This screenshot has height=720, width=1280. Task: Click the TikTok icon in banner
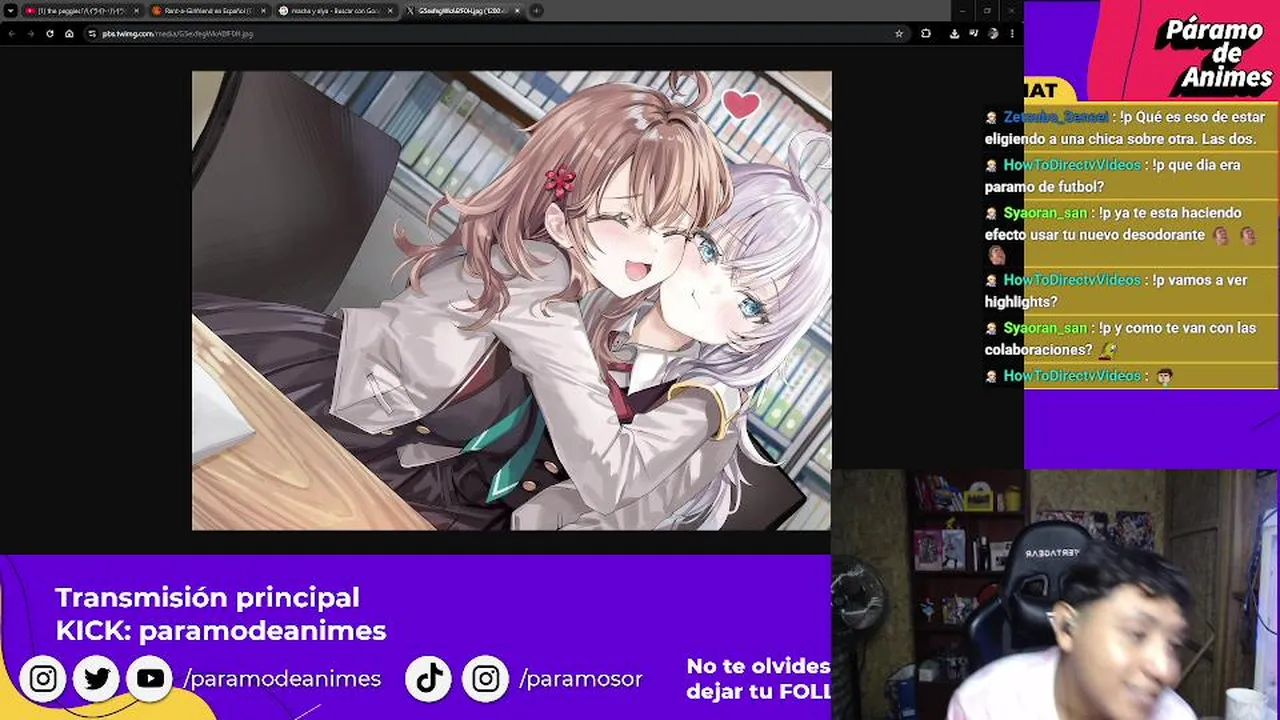tap(429, 679)
